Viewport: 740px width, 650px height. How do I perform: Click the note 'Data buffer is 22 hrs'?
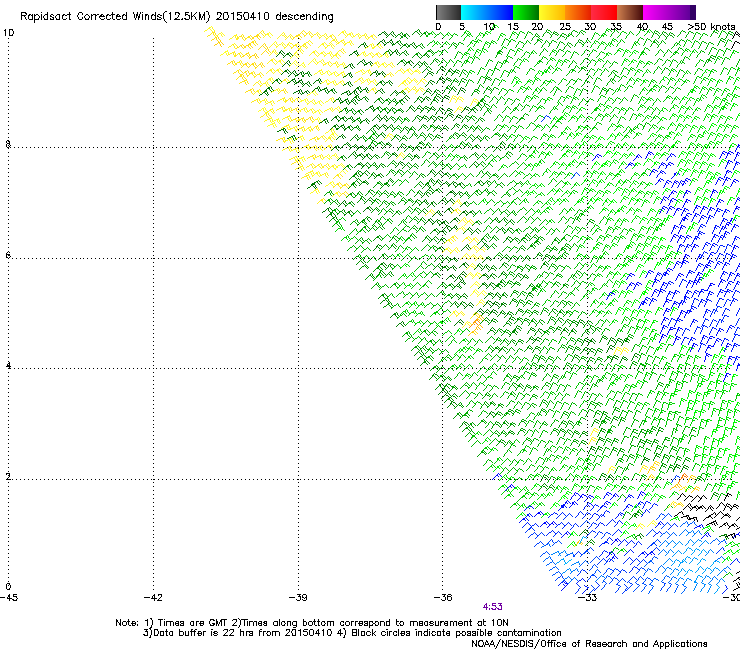pyautogui.click(x=203, y=633)
